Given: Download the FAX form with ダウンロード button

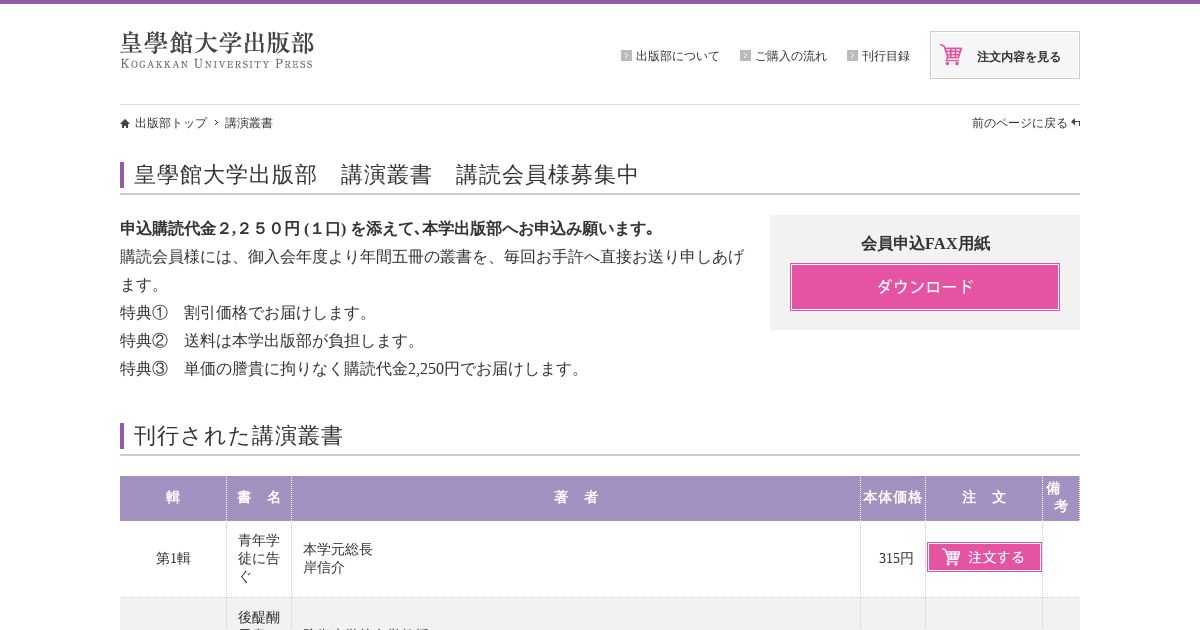Looking at the screenshot, I should coord(925,287).
